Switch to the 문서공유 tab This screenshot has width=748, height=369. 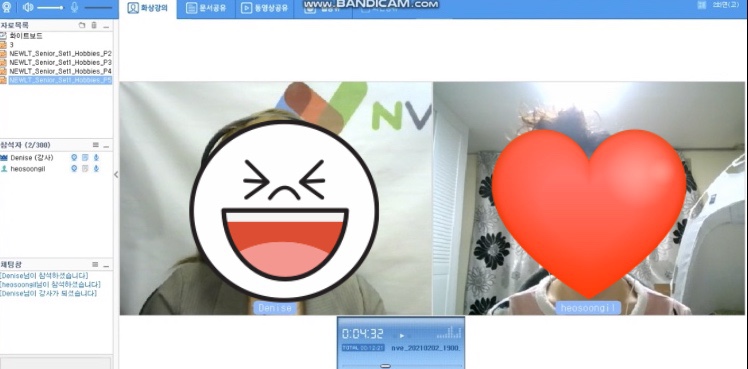206,8
